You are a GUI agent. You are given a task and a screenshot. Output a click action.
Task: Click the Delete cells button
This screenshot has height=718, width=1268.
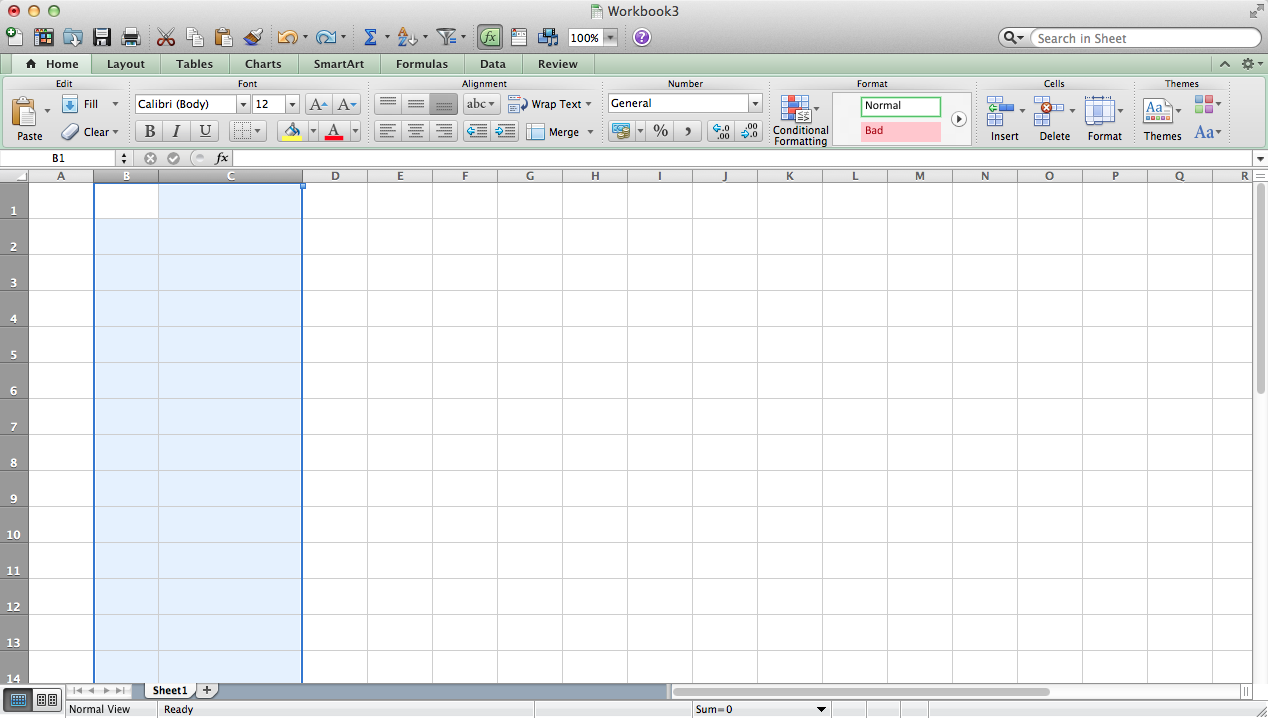point(1054,120)
